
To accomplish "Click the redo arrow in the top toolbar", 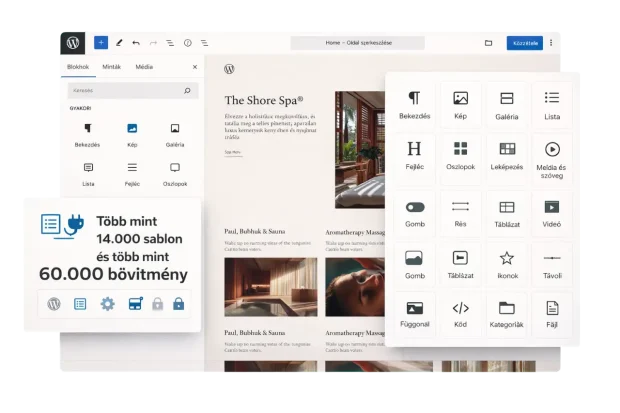I will coord(153,43).
